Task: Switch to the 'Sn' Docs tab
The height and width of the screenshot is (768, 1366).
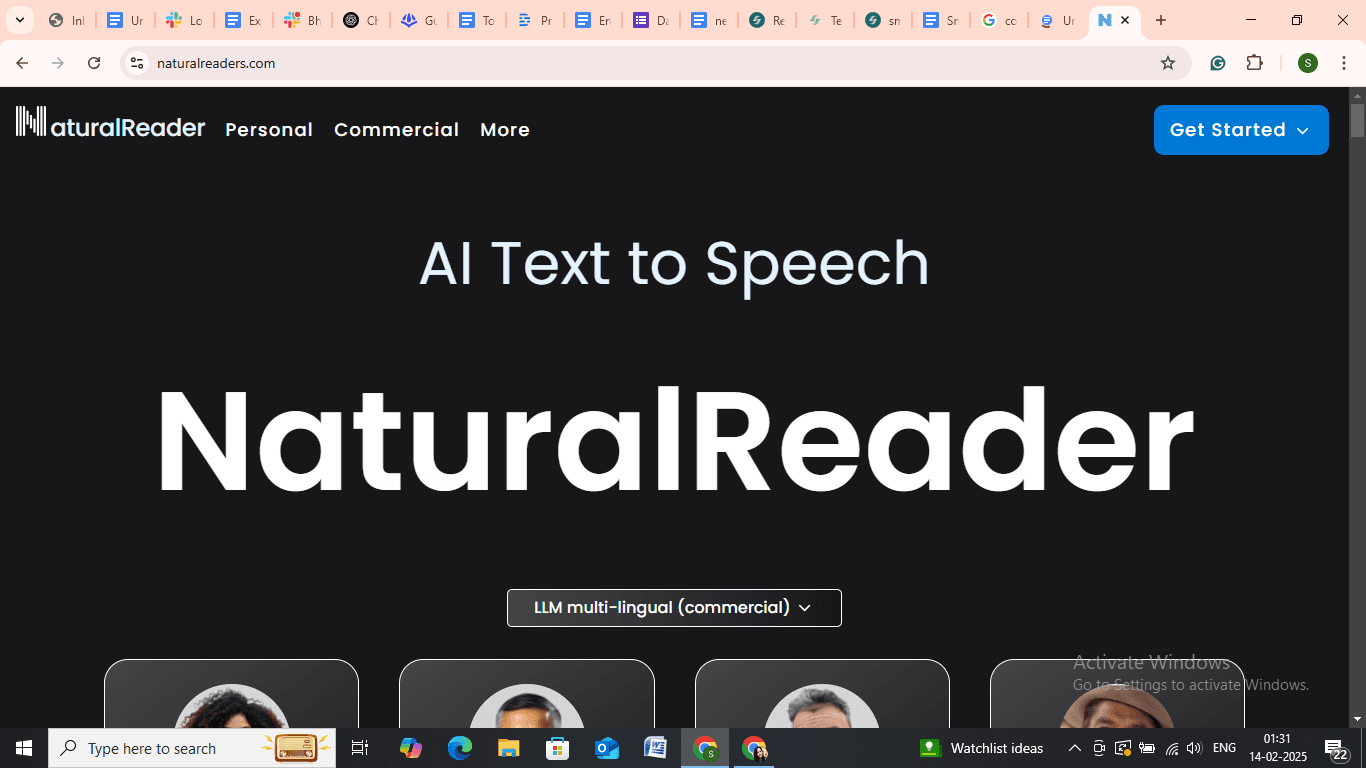Action: (x=941, y=20)
